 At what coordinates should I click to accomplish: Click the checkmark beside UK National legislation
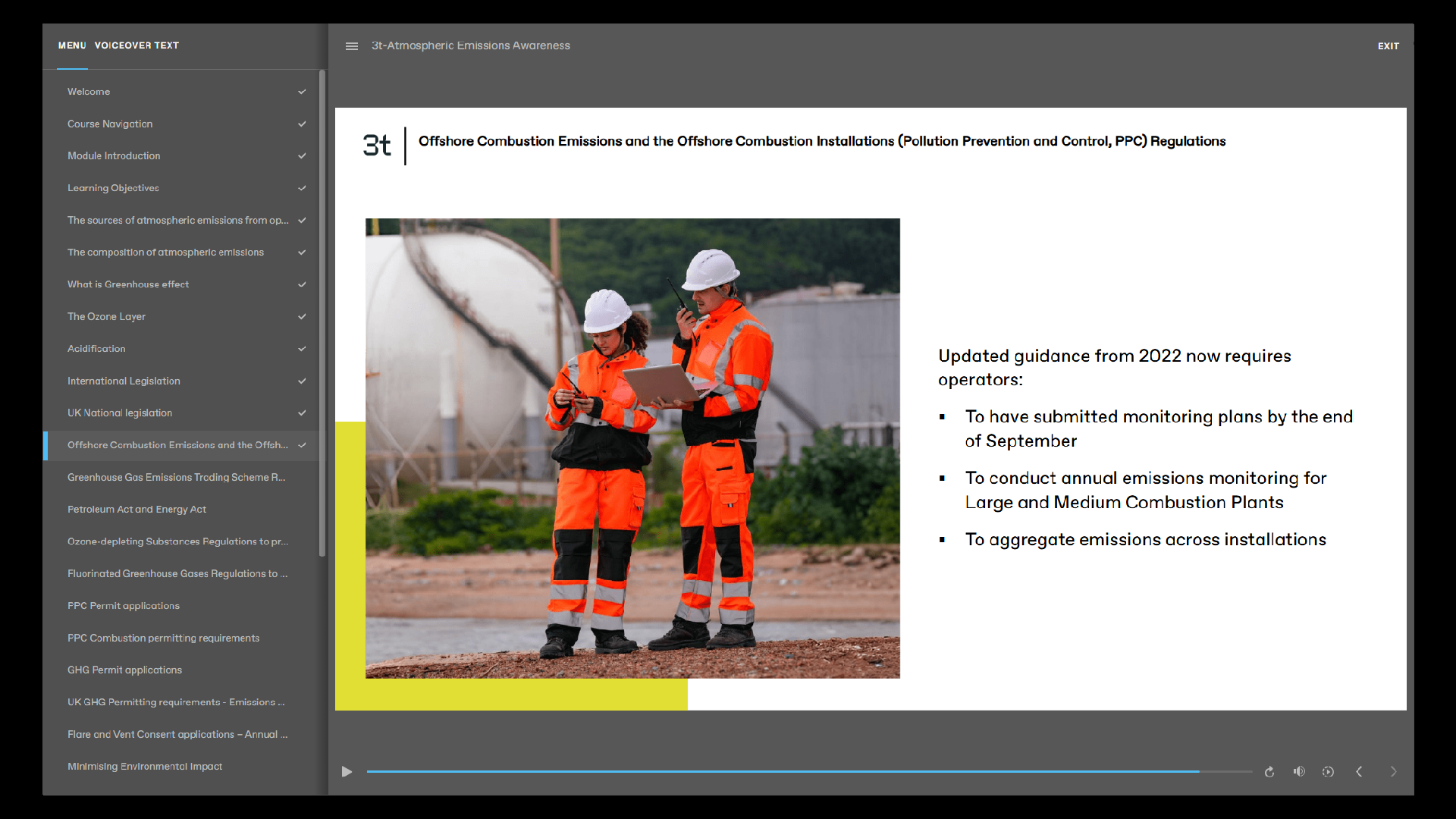(x=302, y=413)
